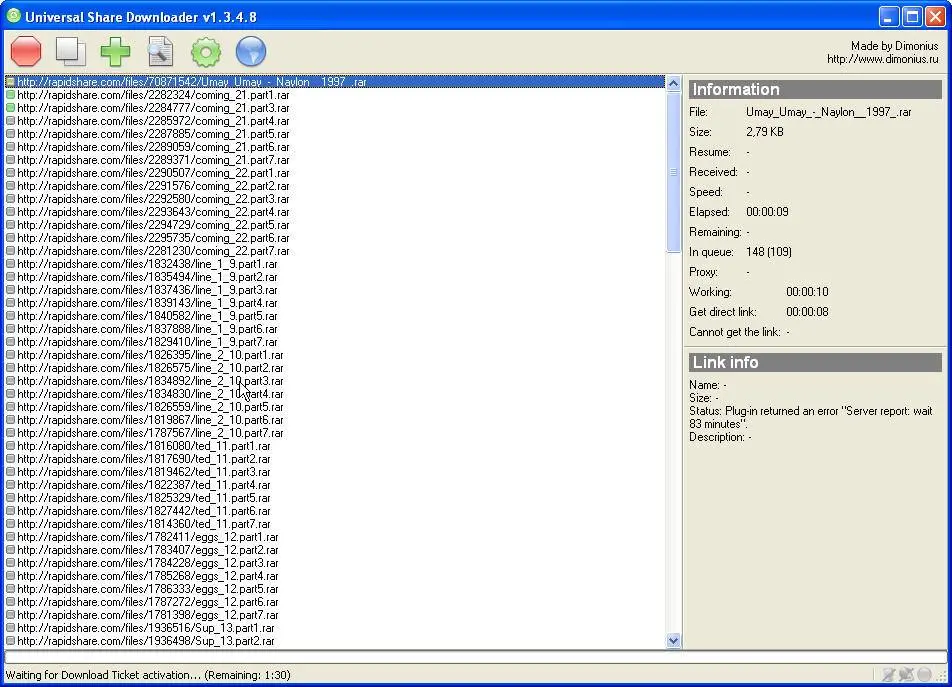This screenshot has width=952, height=687.
Task: Click status icon of Umay_Umay Naylon row
Action: [10, 82]
